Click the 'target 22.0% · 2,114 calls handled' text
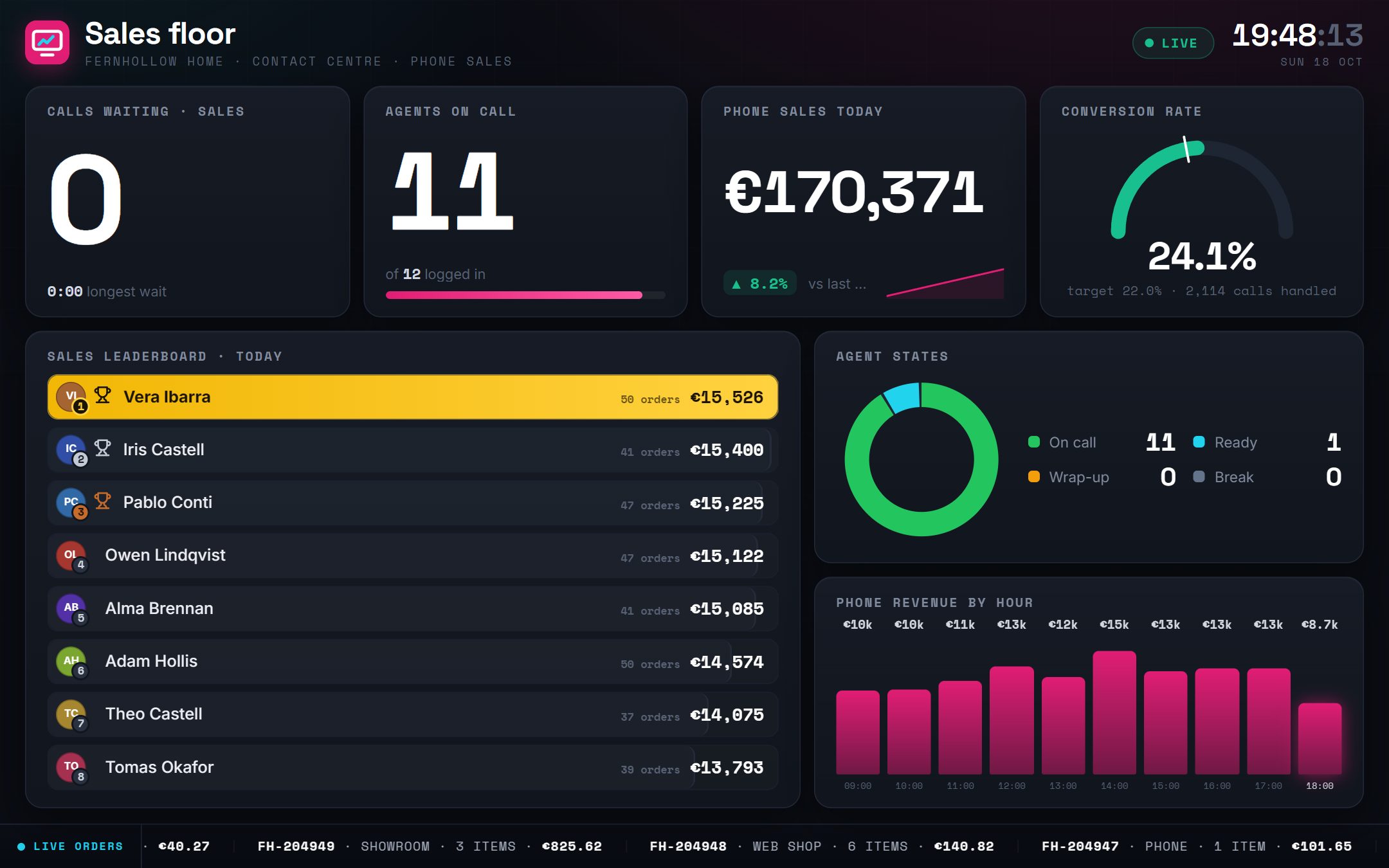 (1202, 291)
